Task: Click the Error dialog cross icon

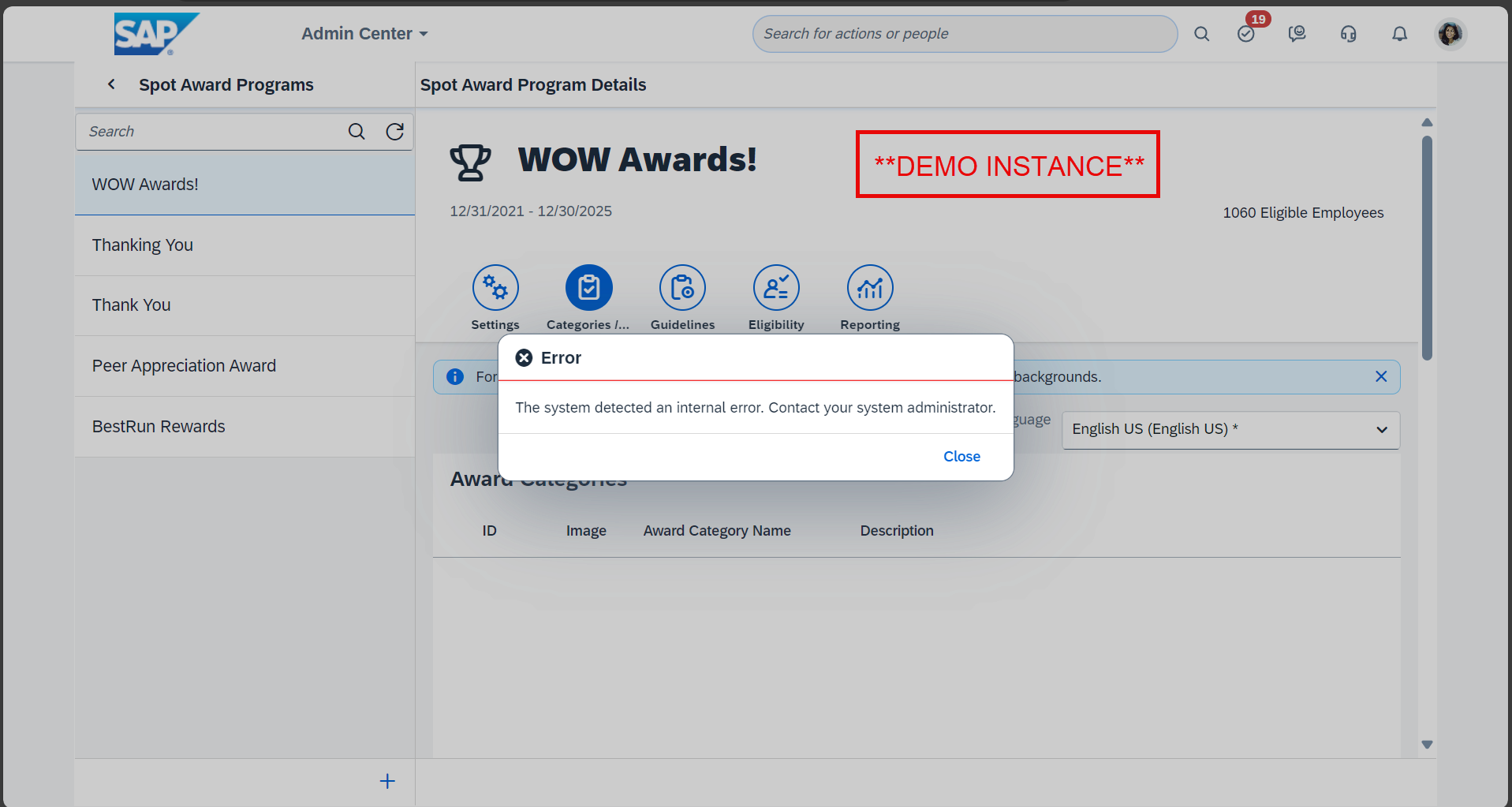Action: coord(524,358)
